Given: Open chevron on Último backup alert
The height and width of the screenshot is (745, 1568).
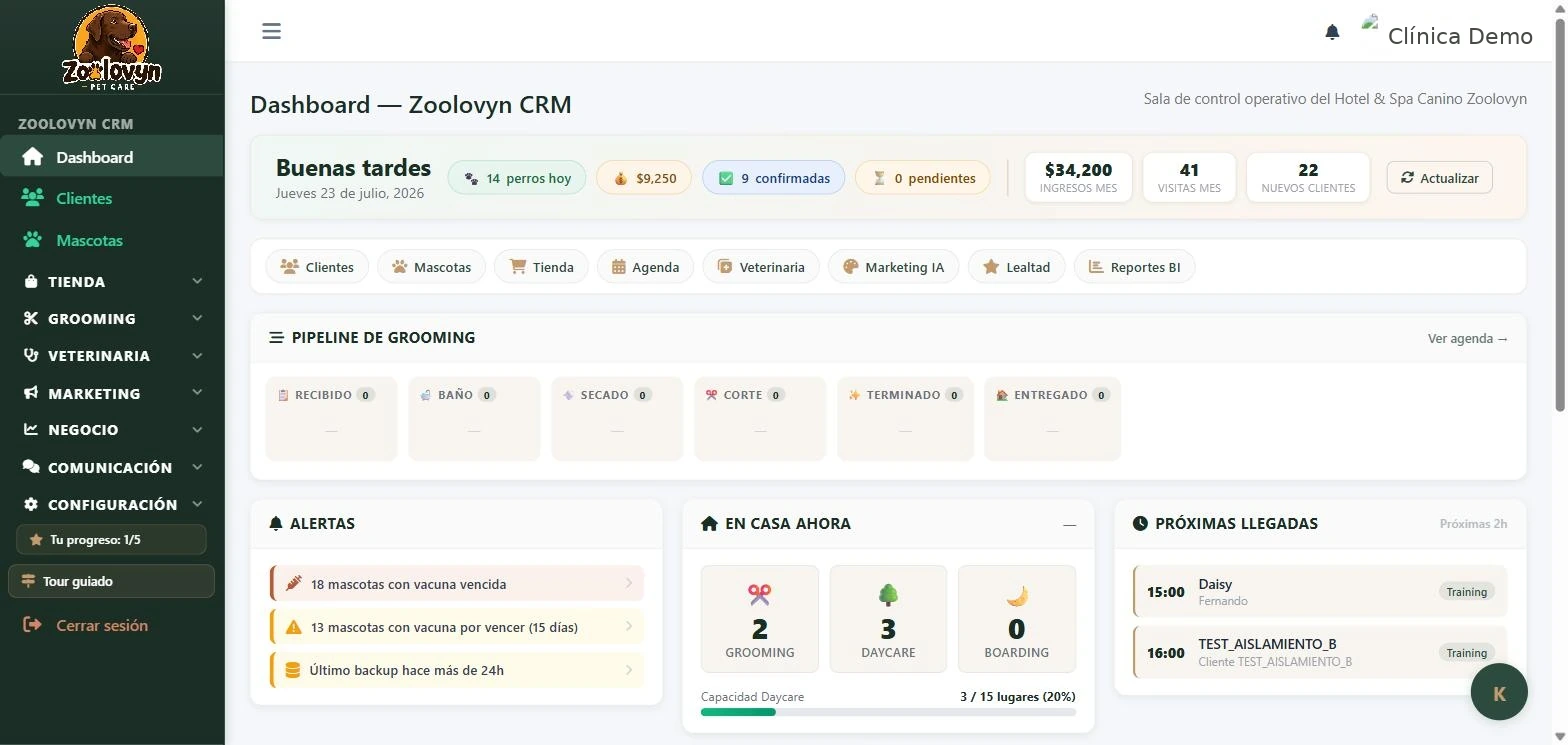Looking at the screenshot, I should point(629,670).
